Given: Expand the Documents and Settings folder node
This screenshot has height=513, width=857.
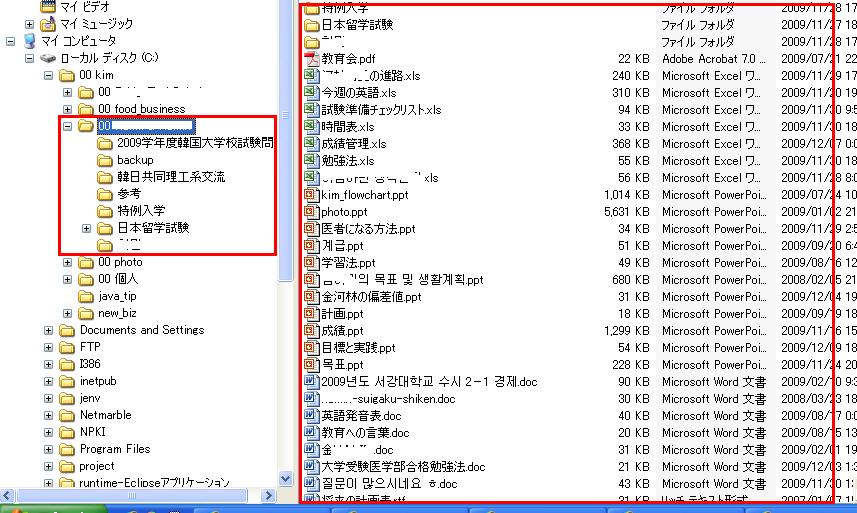Looking at the screenshot, I should pyautogui.click(x=49, y=330).
